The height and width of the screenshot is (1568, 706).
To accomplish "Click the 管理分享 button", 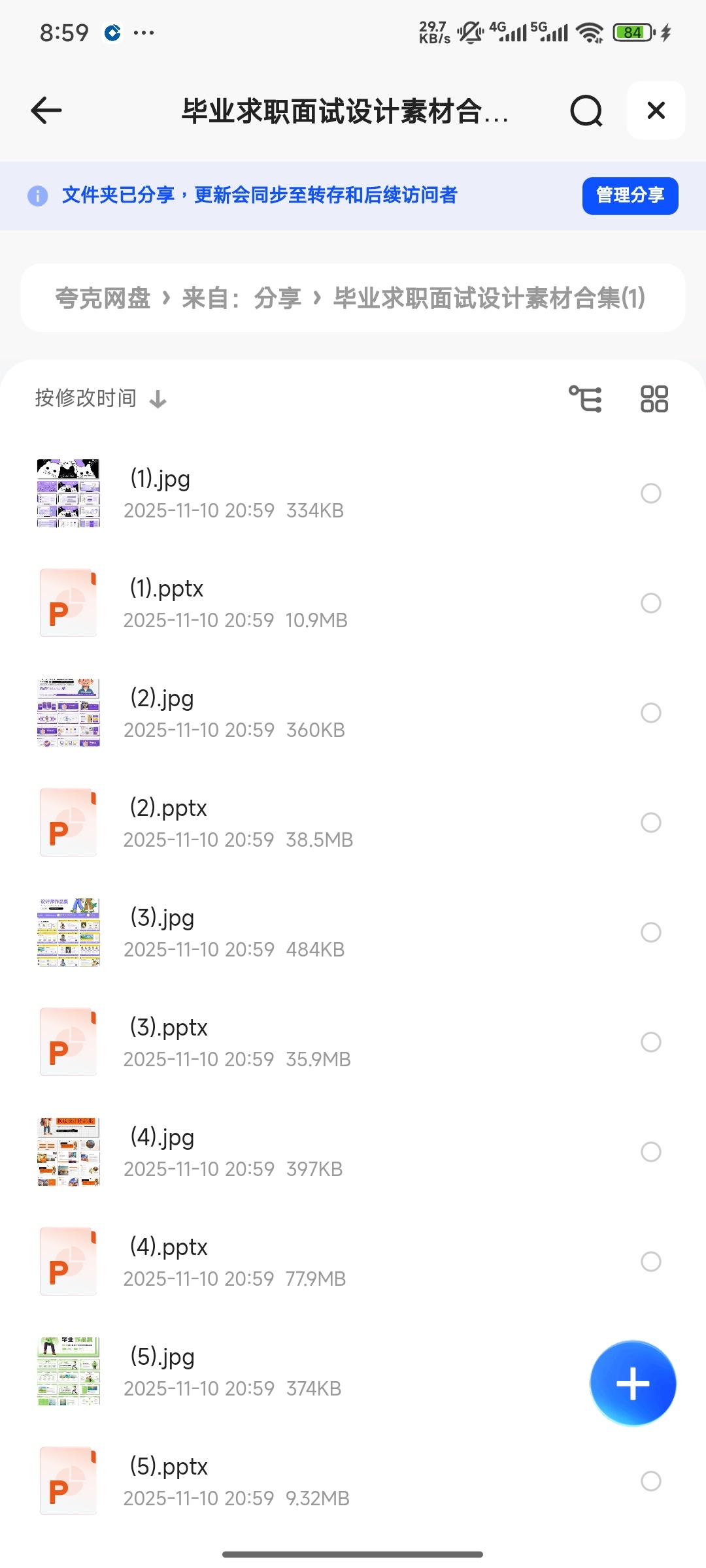I will coord(630,195).
